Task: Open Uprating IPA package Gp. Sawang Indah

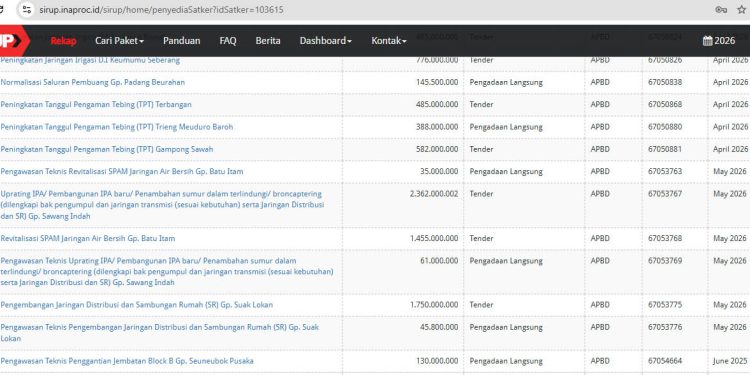Action: pos(162,205)
